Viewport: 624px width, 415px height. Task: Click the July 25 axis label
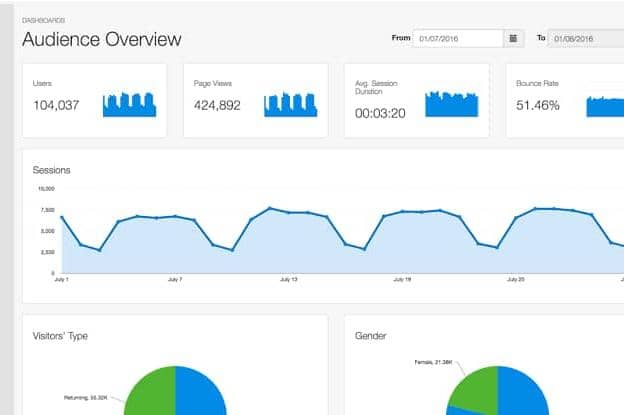[515, 279]
